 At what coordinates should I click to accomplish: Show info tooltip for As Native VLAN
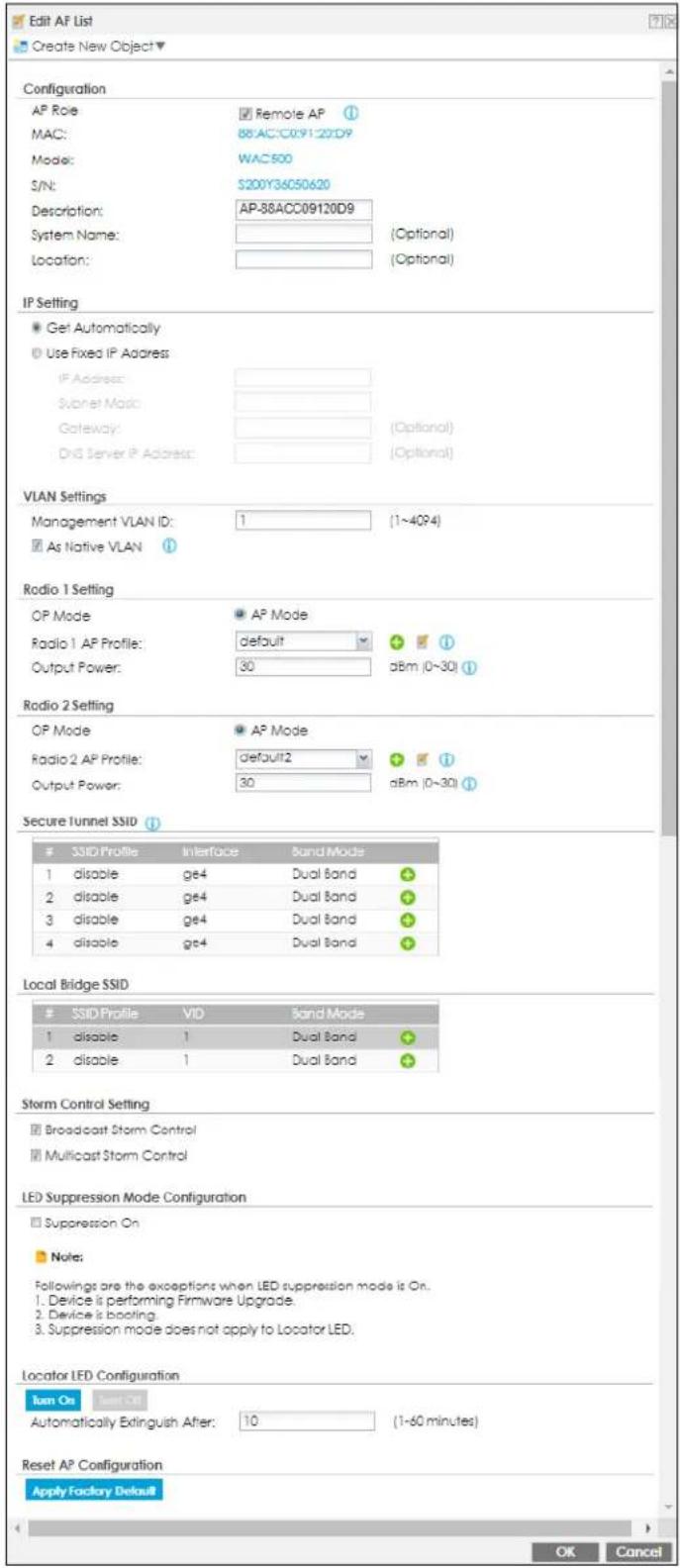(169, 545)
